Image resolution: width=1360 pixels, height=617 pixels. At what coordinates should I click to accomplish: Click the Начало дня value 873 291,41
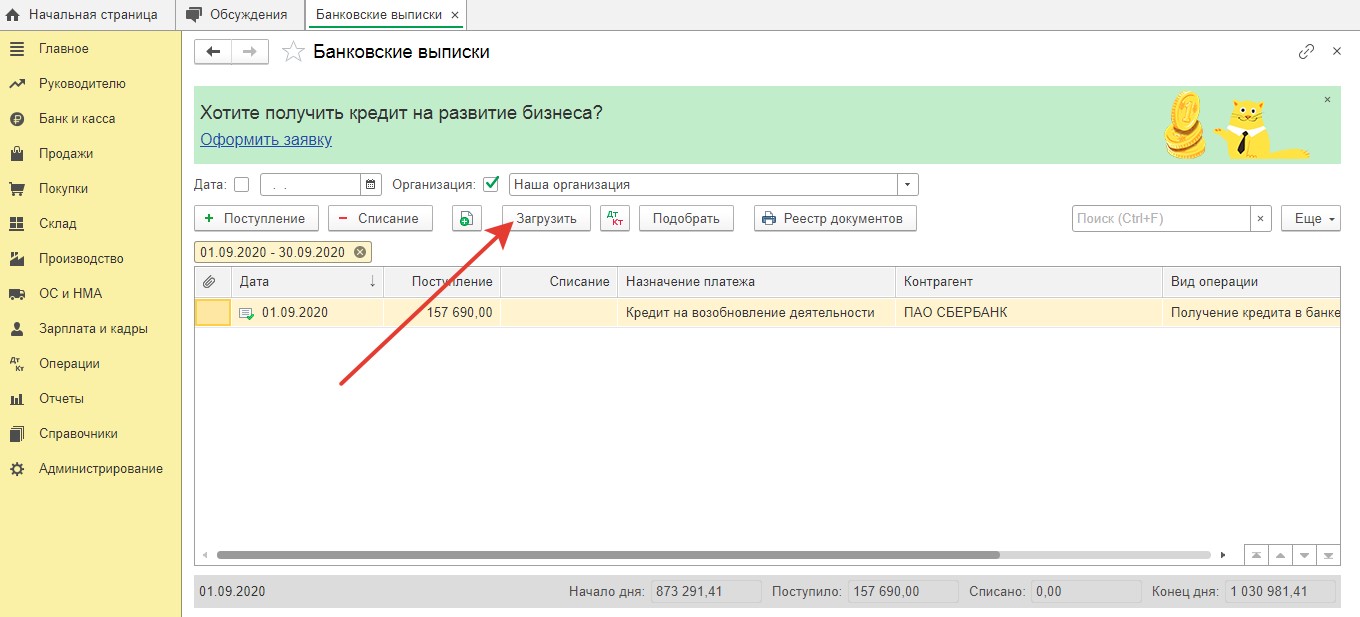[705, 591]
